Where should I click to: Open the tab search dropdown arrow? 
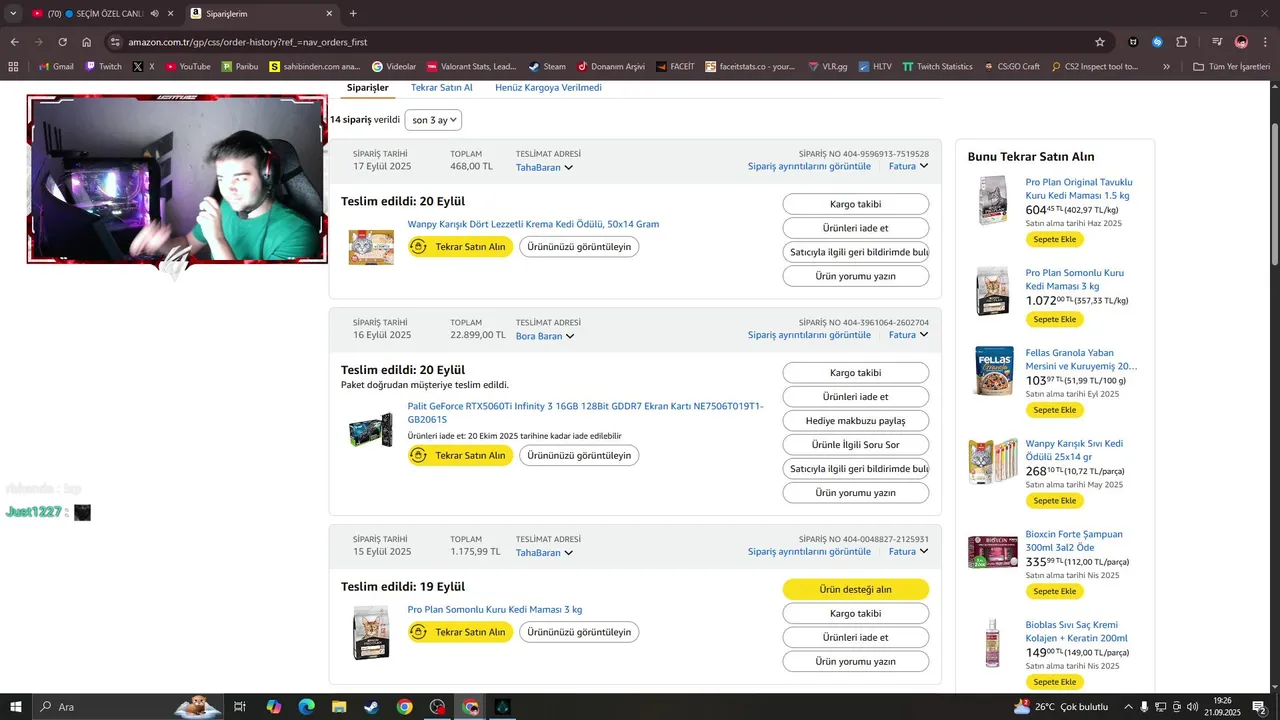tap(13, 13)
